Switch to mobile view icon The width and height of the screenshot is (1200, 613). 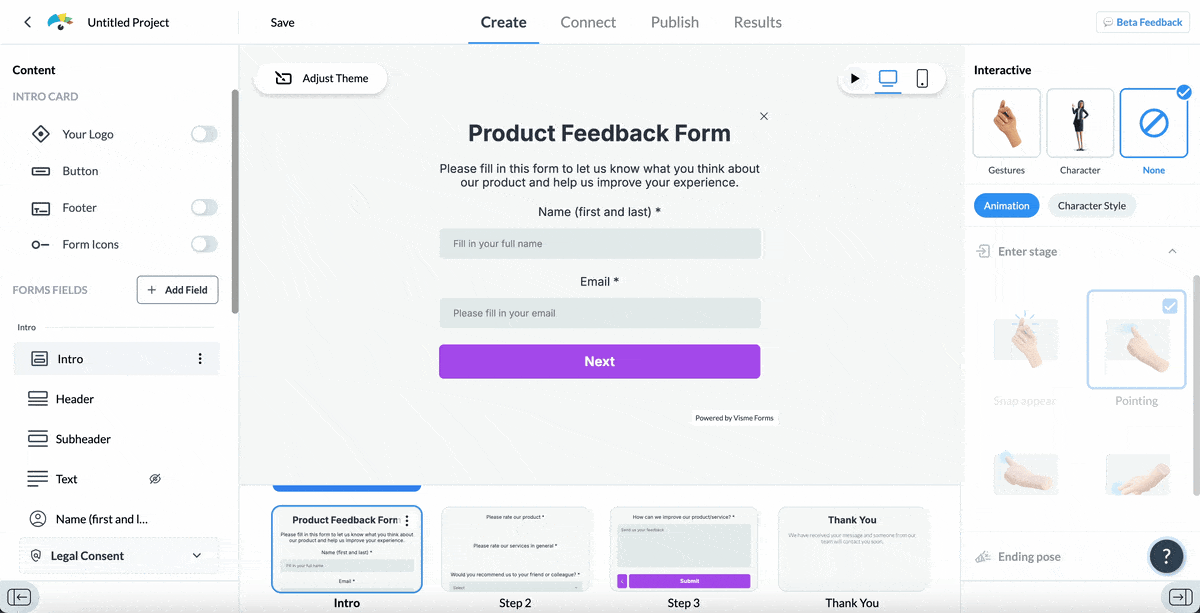(922, 78)
